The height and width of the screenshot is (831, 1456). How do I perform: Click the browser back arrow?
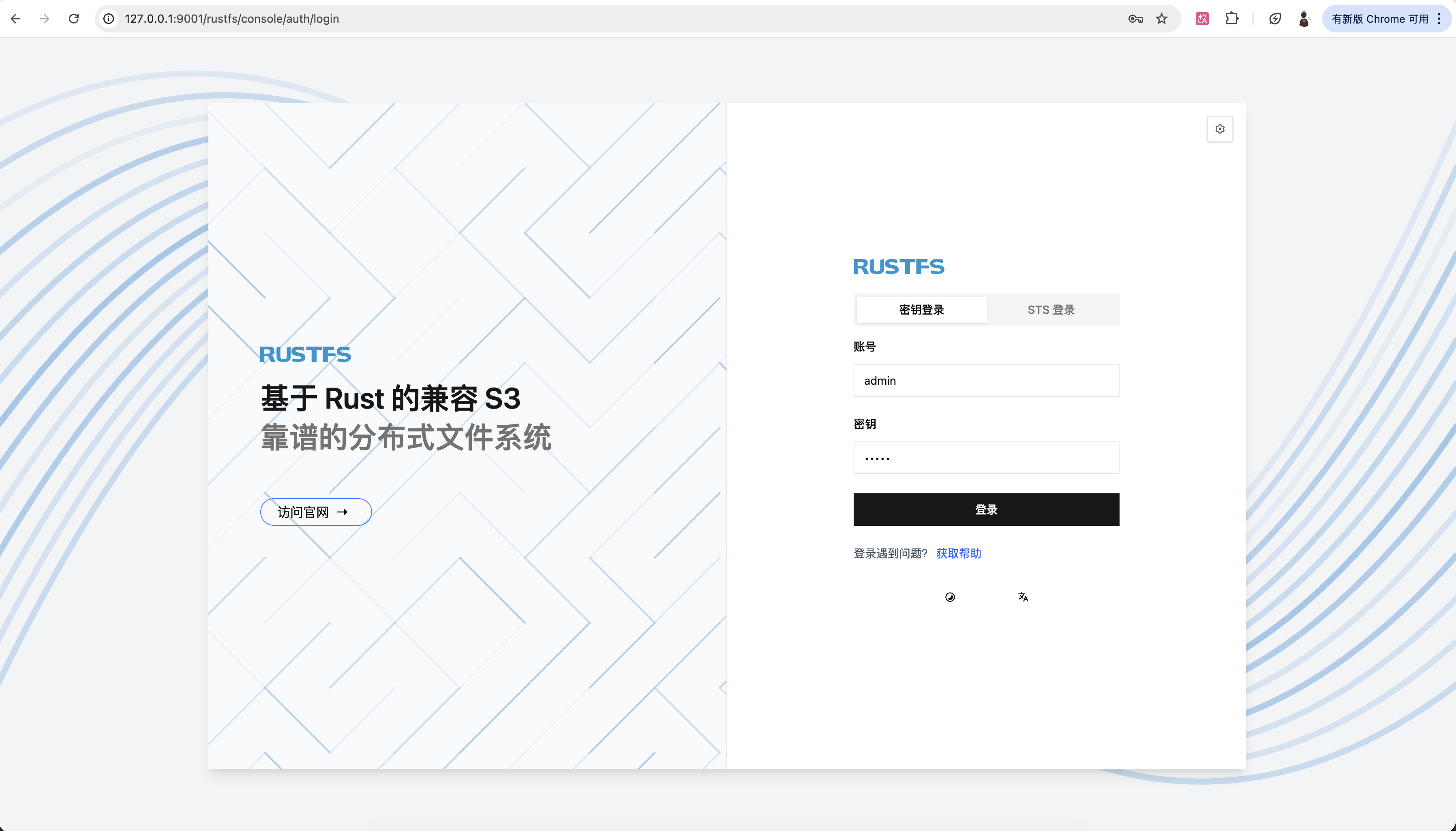click(x=16, y=19)
